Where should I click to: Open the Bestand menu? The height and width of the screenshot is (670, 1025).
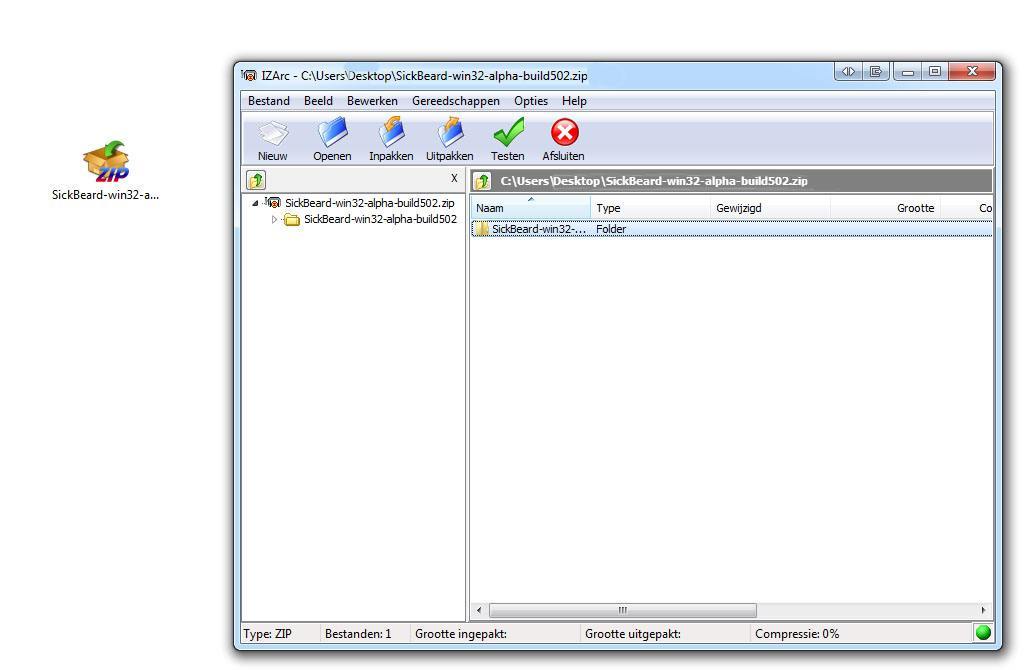tap(269, 101)
